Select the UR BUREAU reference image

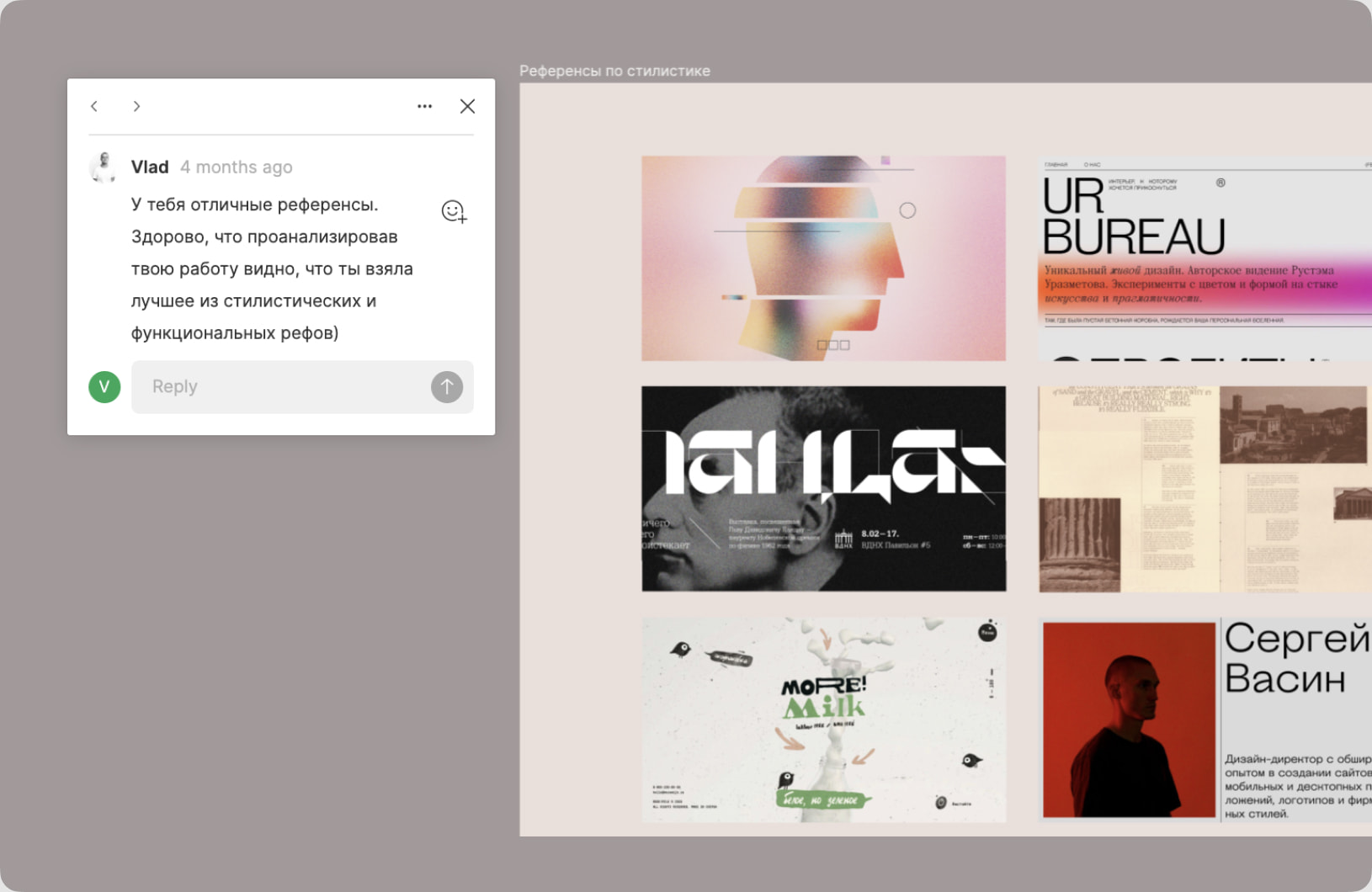click(1204, 258)
